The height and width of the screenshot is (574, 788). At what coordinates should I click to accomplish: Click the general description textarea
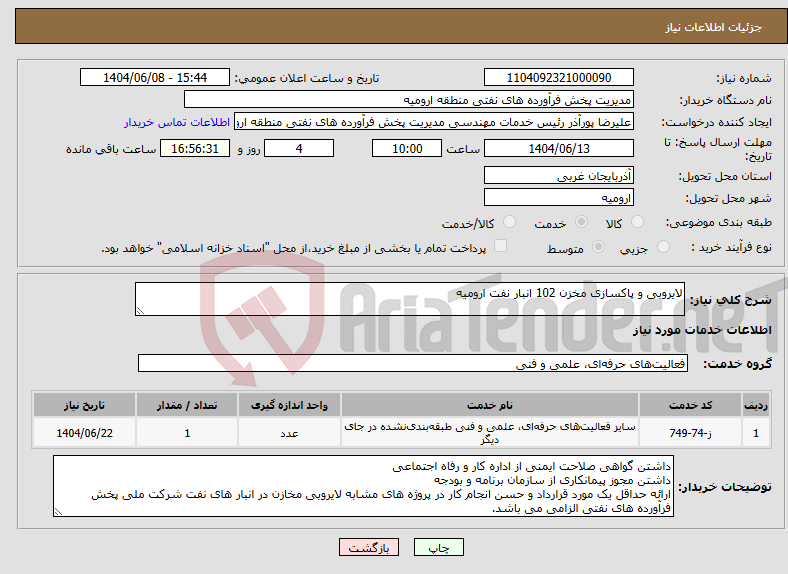410,299
